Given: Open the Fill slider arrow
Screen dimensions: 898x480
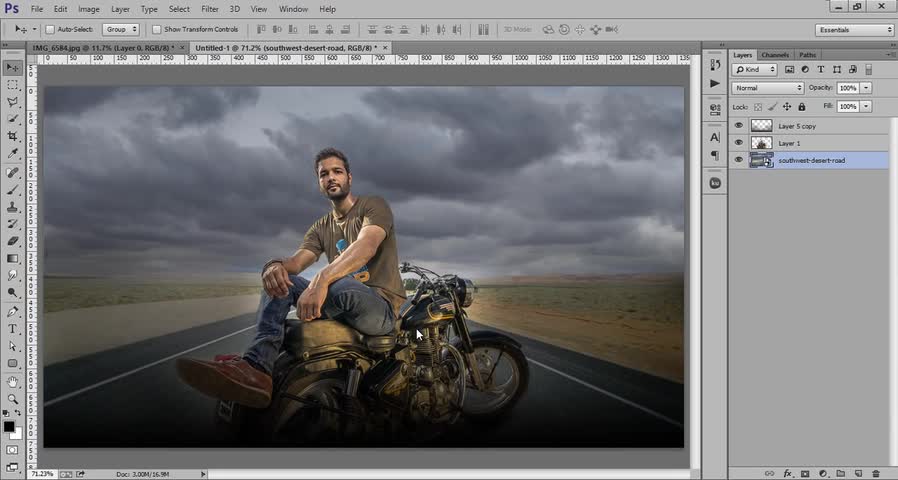Looking at the screenshot, I should coord(867,106).
